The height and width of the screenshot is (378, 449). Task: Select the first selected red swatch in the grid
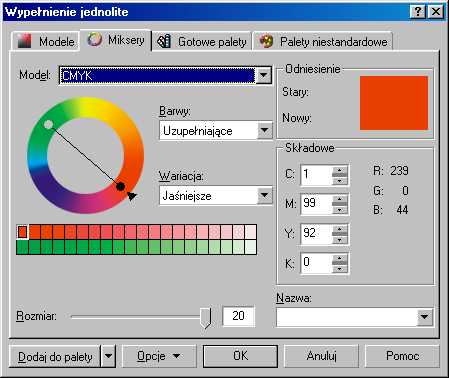pos(22,232)
